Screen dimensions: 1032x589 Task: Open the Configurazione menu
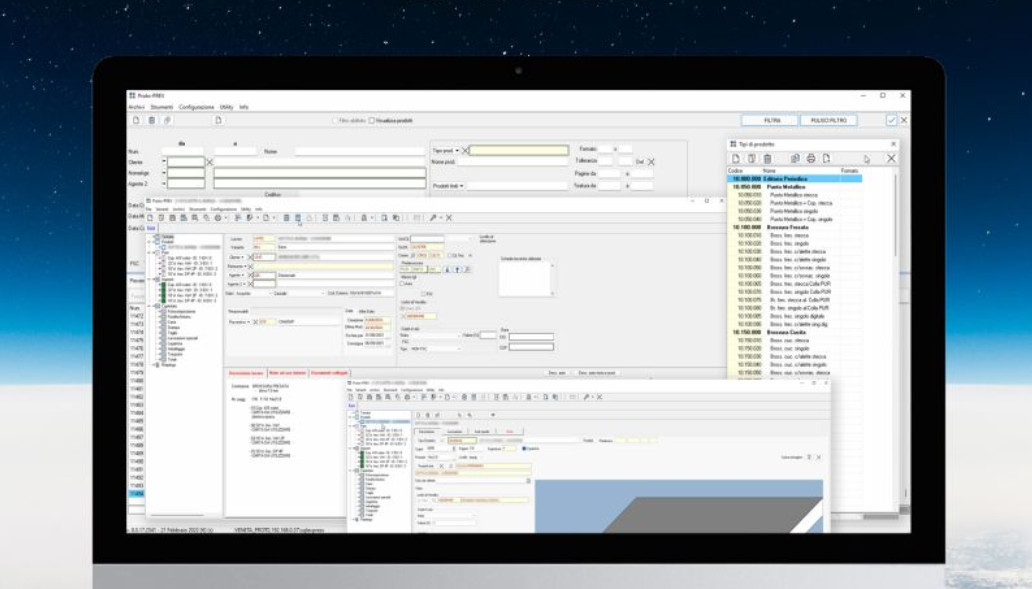[197, 107]
